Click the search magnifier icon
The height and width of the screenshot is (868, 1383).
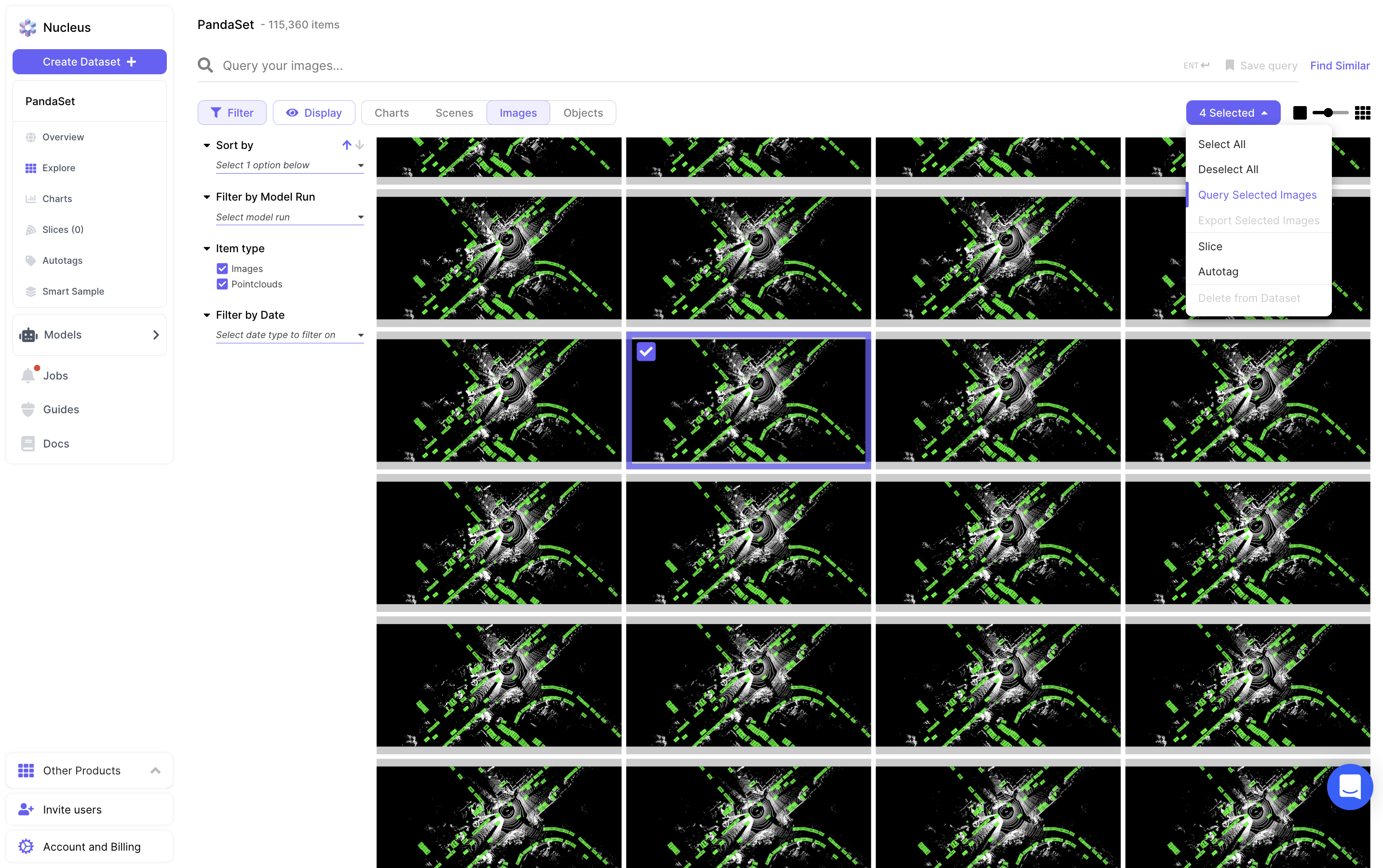click(x=205, y=66)
